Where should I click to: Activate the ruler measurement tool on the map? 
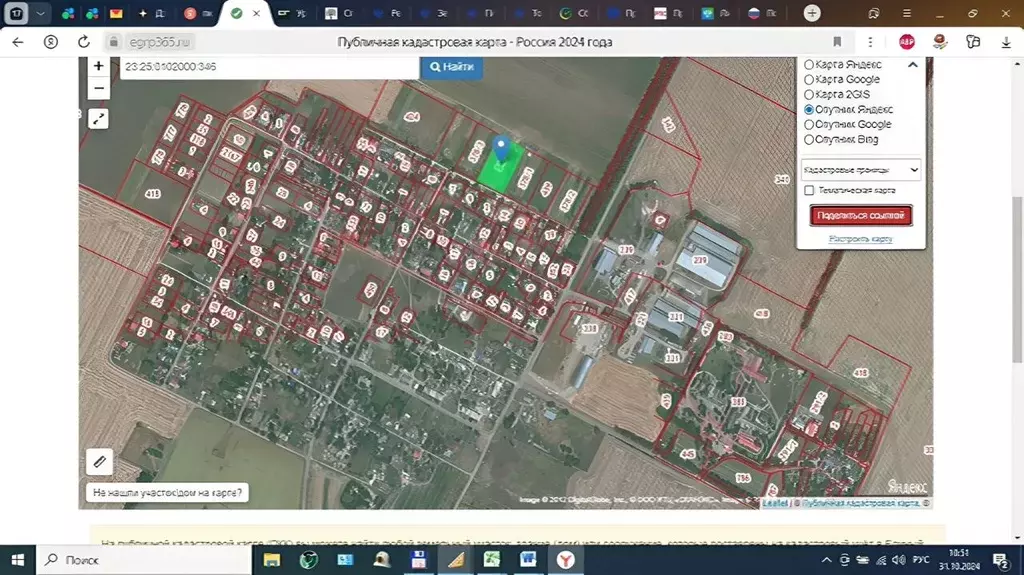(x=99, y=462)
